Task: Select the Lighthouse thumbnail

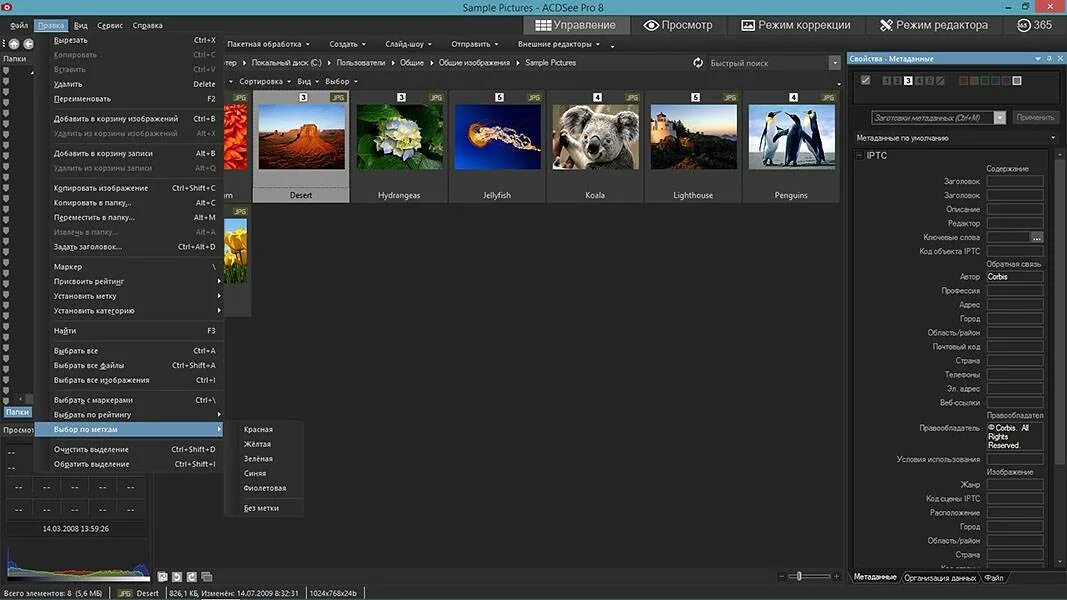Action: point(693,147)
